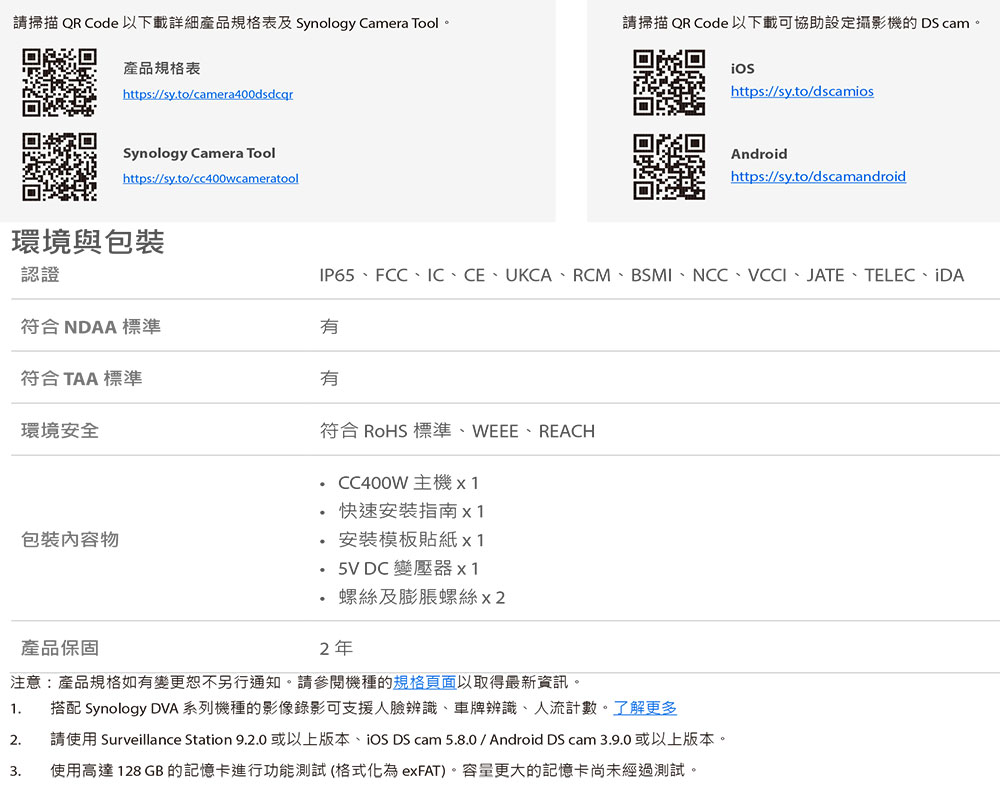Viewport: 1000px width, 794px height.
Task: Click the 產品規格表 label text
Action: coord(162,68)
